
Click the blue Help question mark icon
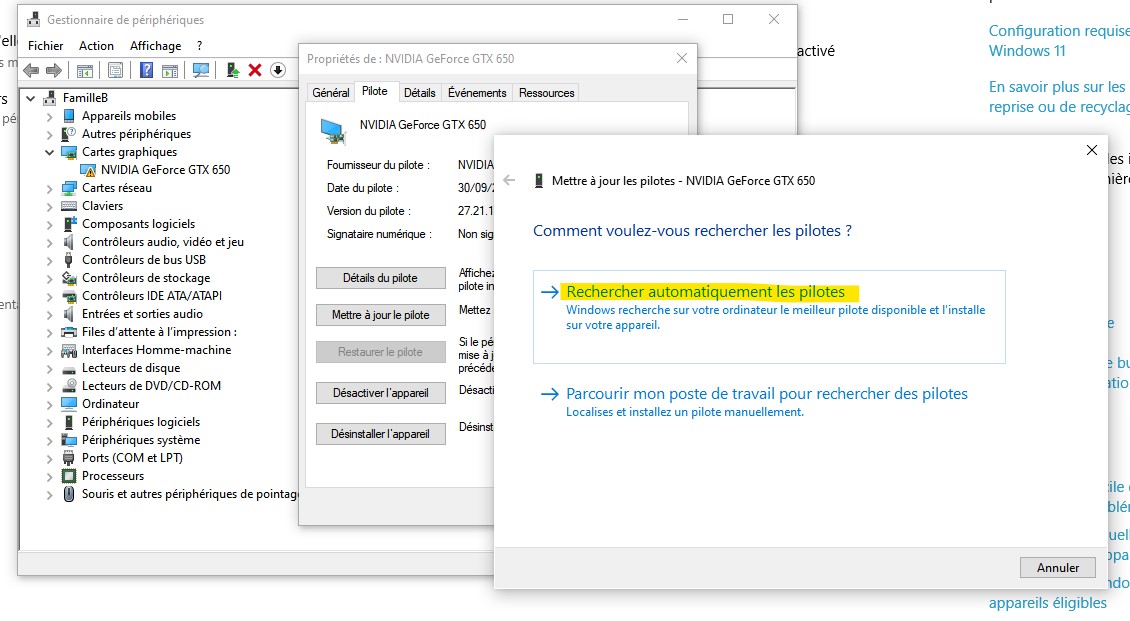point(146,70)
